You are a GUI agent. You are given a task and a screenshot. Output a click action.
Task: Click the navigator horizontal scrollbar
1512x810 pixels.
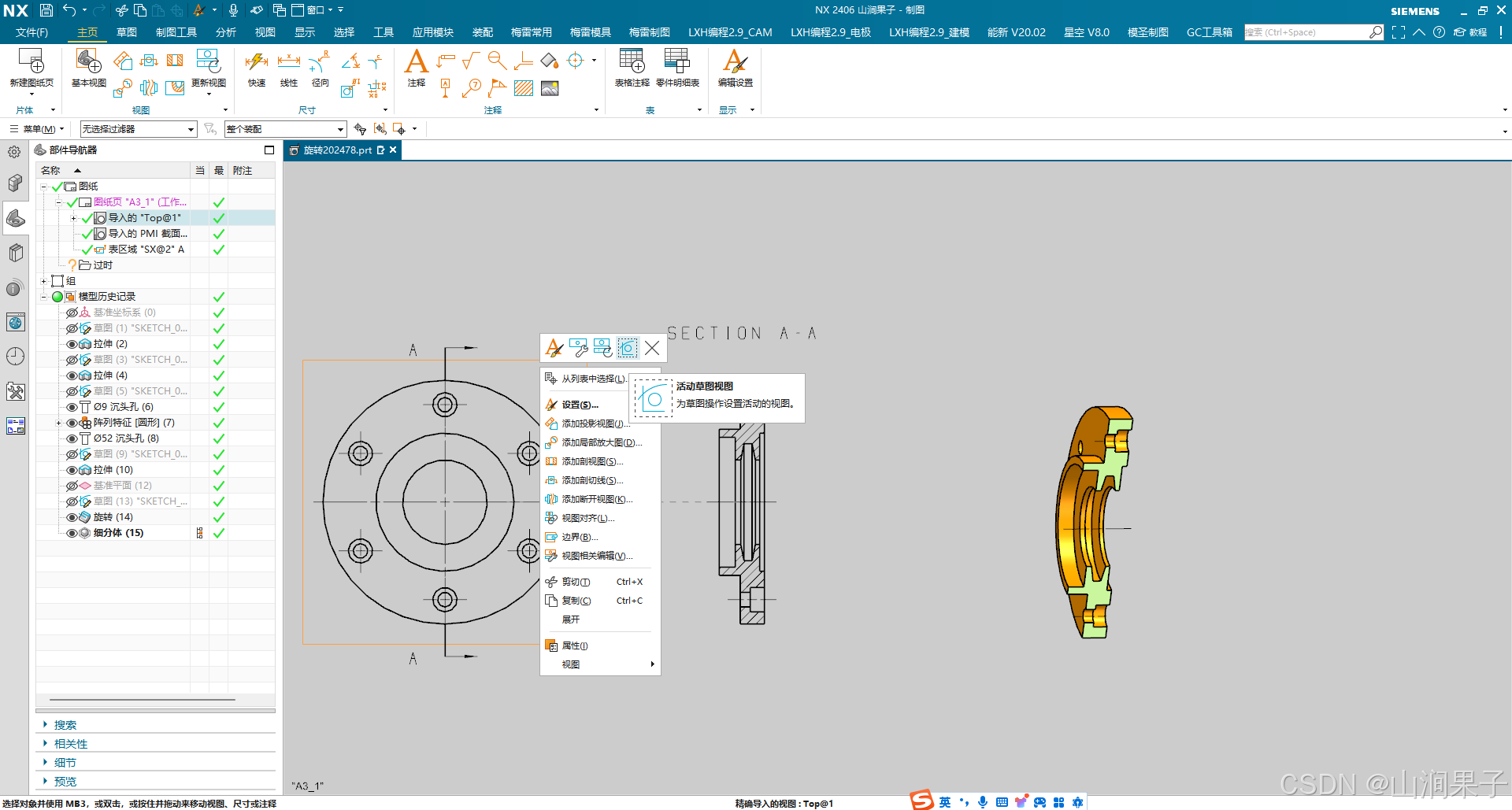coord(143,699)
